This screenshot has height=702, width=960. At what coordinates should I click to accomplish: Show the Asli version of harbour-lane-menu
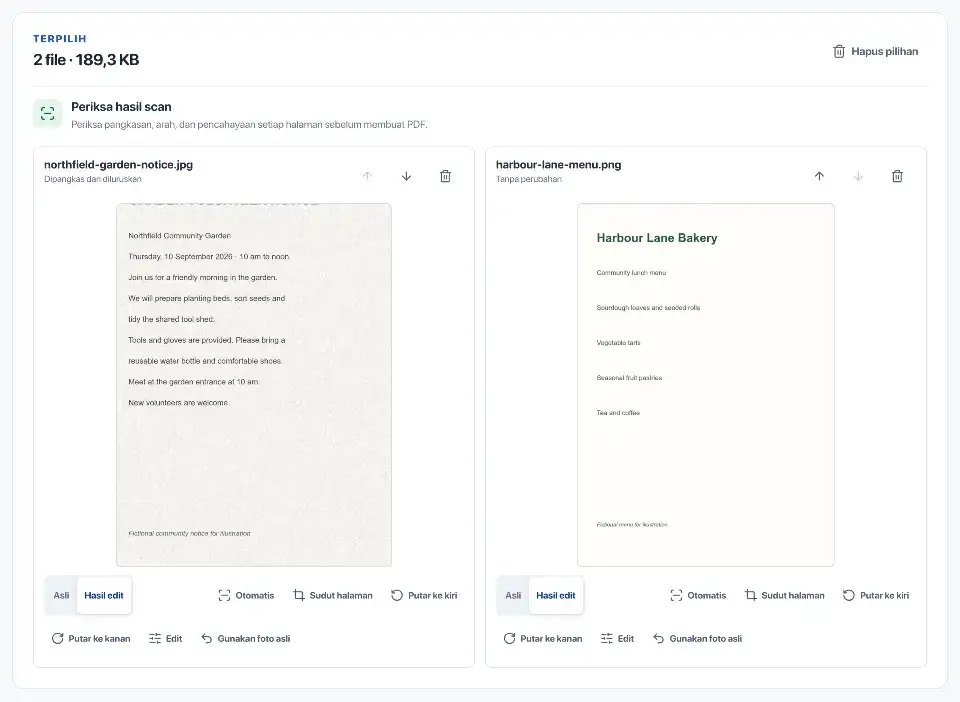pos(513,596)
